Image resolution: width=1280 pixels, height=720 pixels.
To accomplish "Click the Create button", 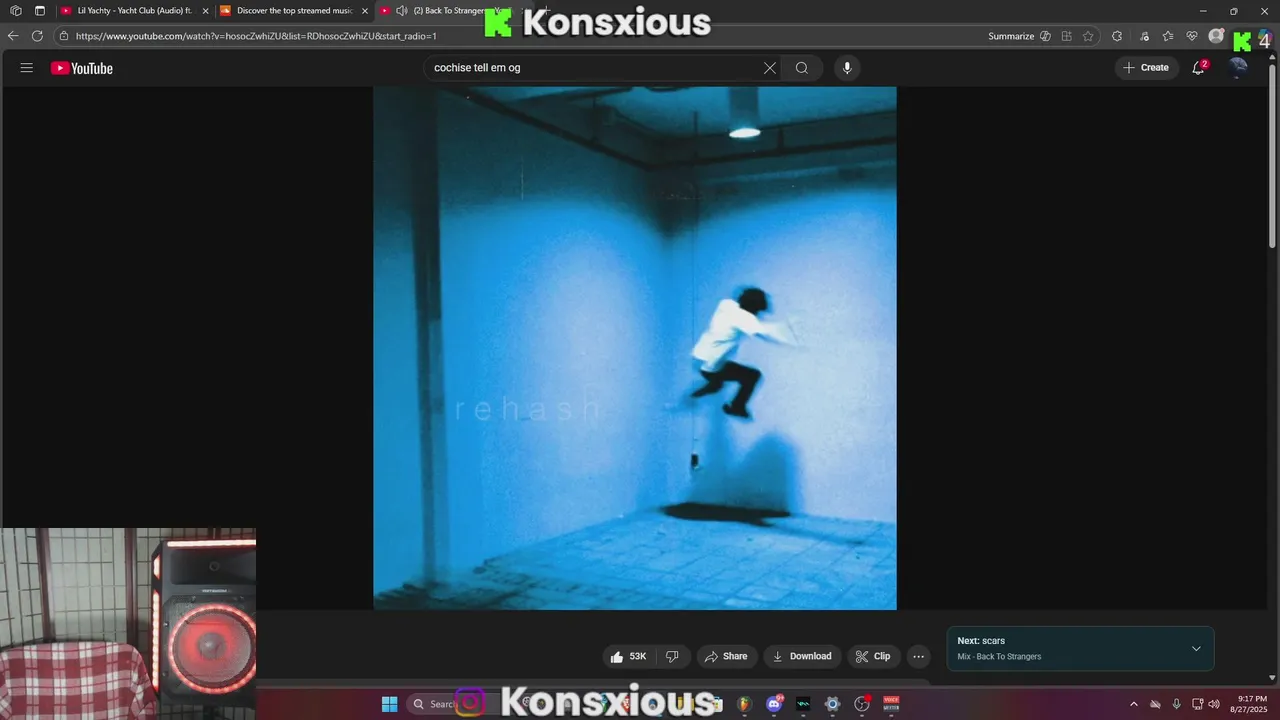I will tap(1146, 68).
